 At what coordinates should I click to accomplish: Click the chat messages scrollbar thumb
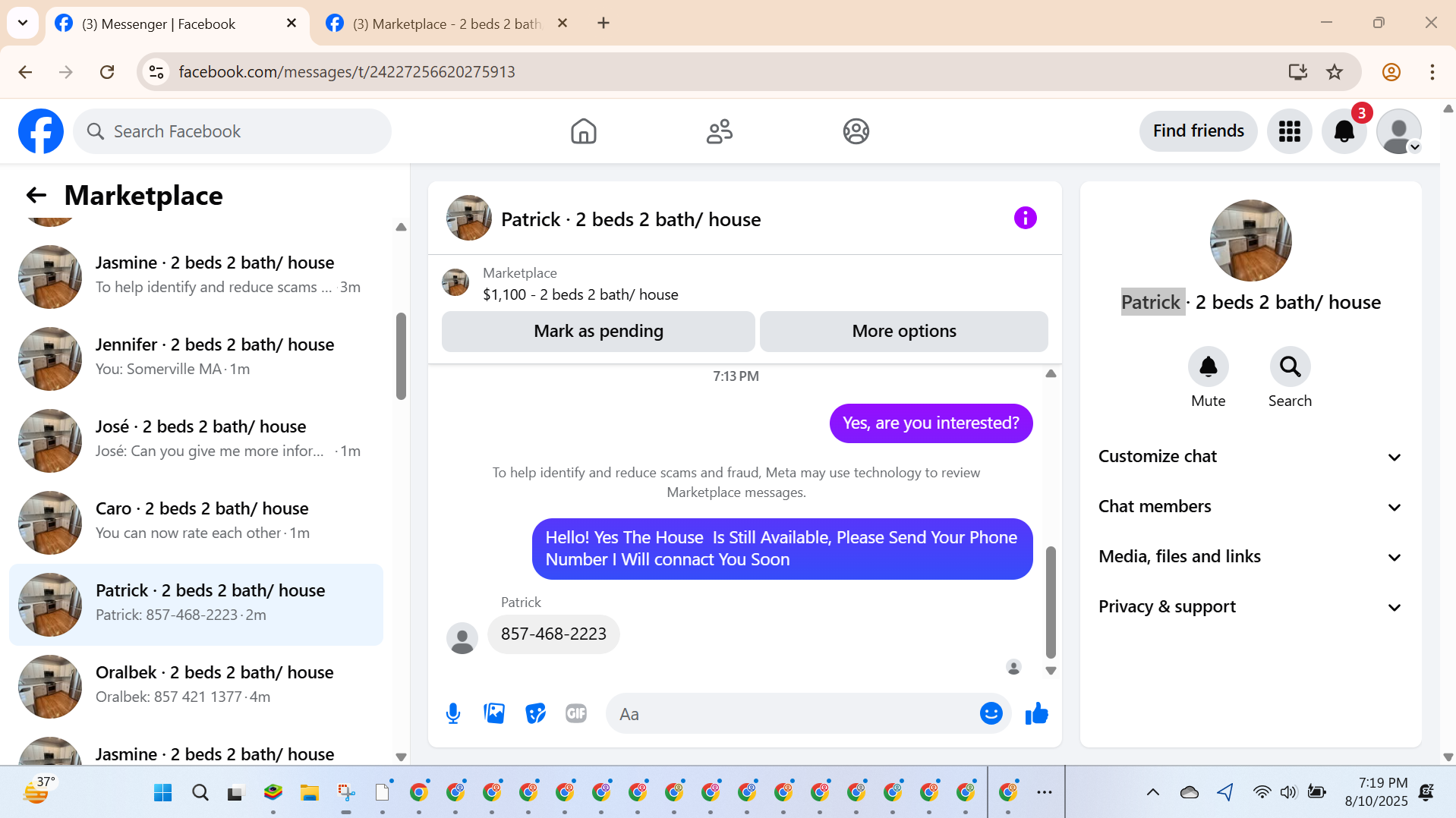coord(1051,602)
